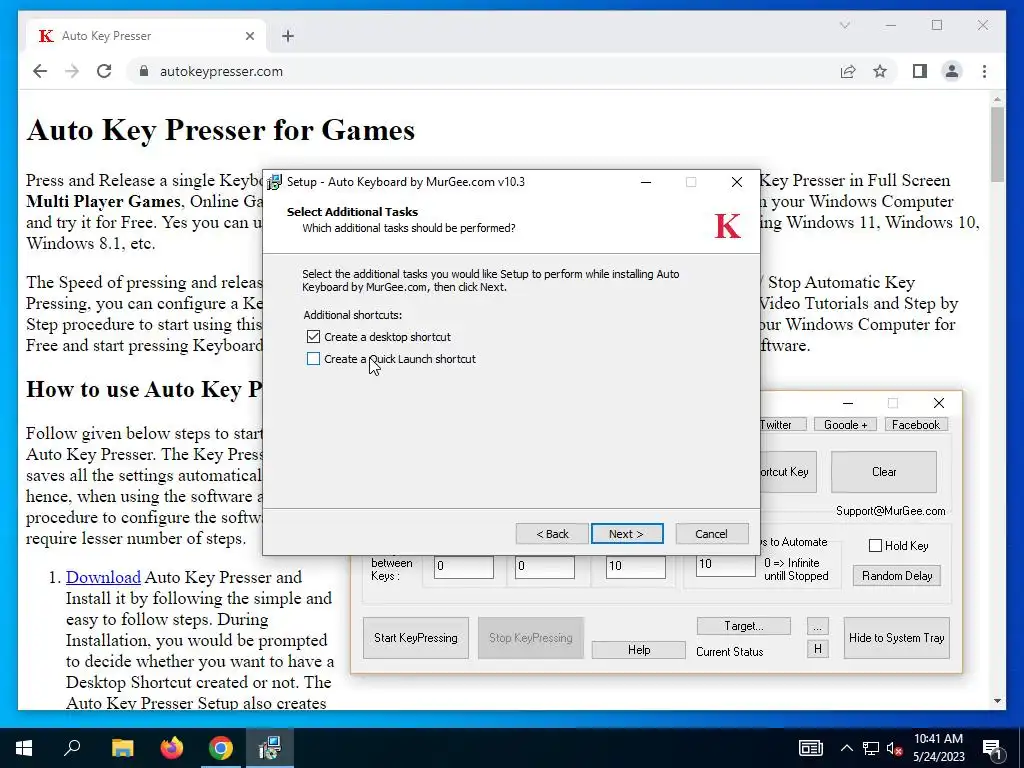The width and height of the screenshot is (1024, 768).
Task: Click the Twitter button in page image
Action: 783,424
